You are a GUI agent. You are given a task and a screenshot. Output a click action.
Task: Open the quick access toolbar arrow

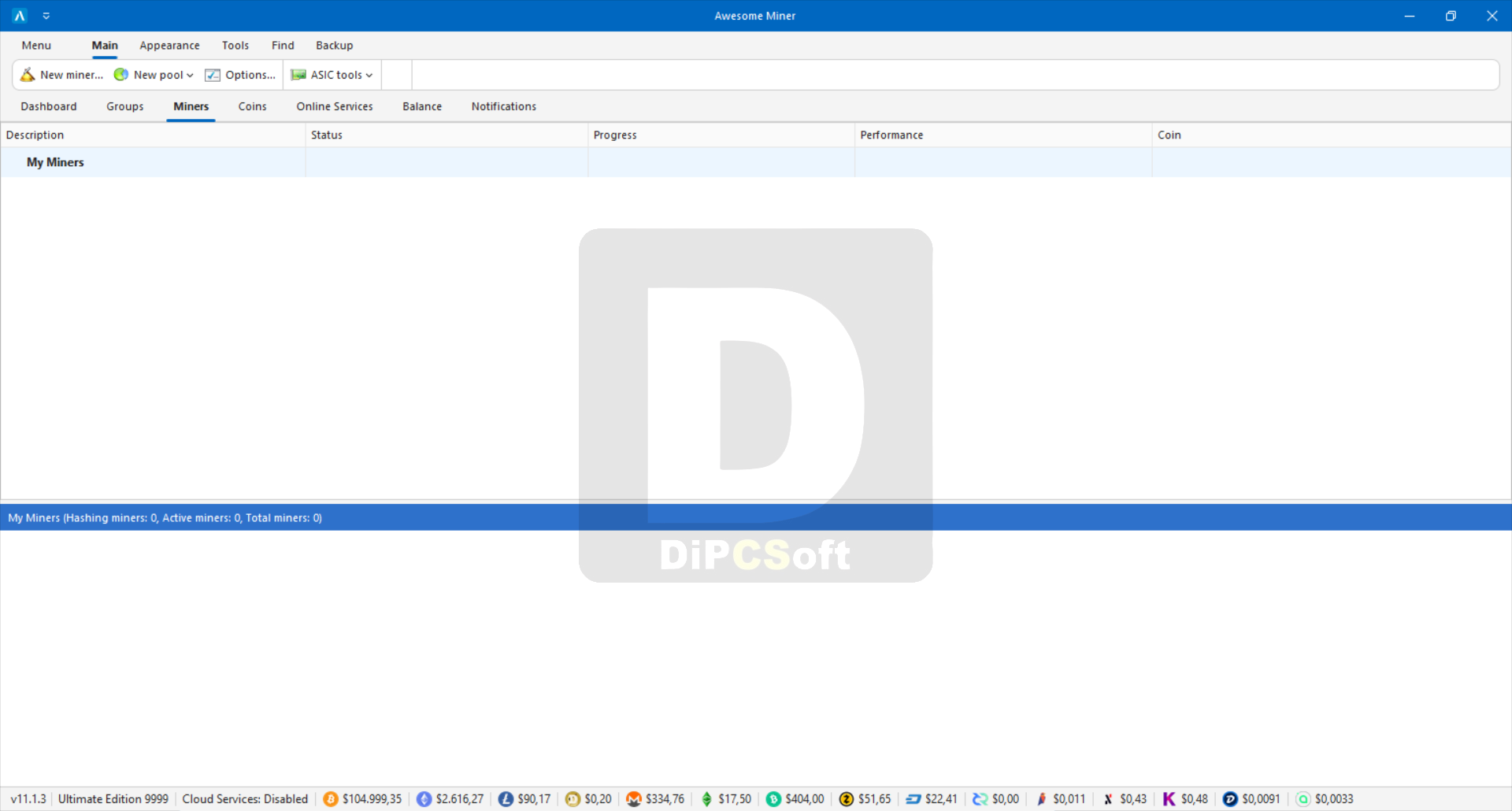(x=46, y=16)
